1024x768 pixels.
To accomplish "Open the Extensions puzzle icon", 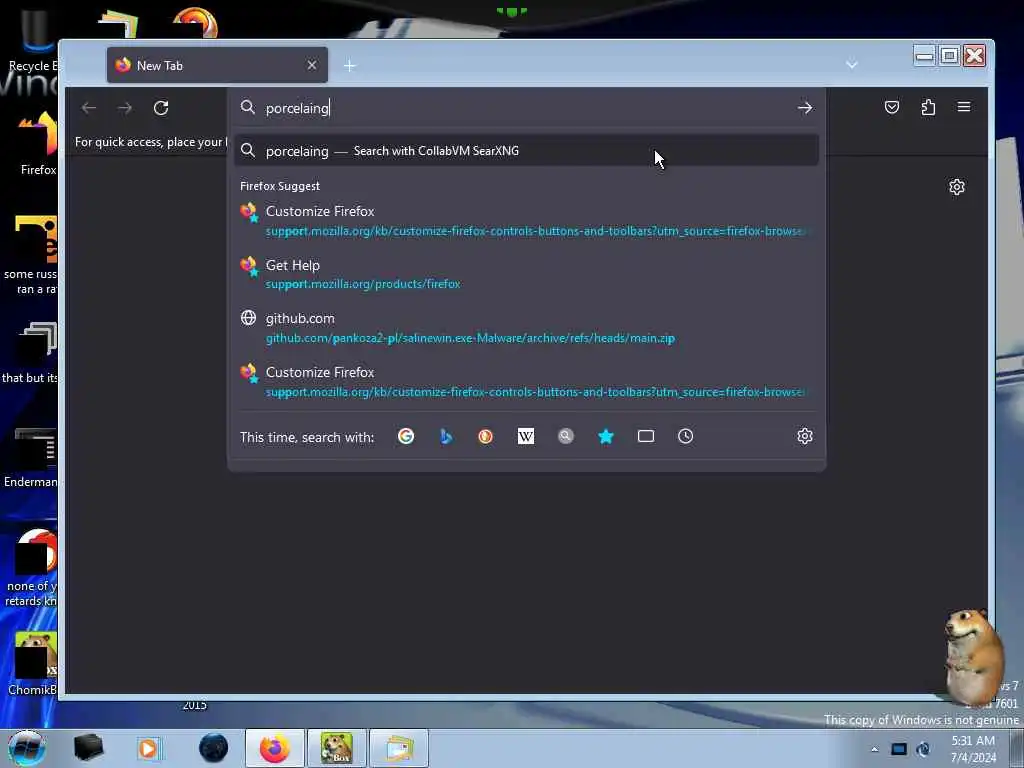I will click(928, 107).
